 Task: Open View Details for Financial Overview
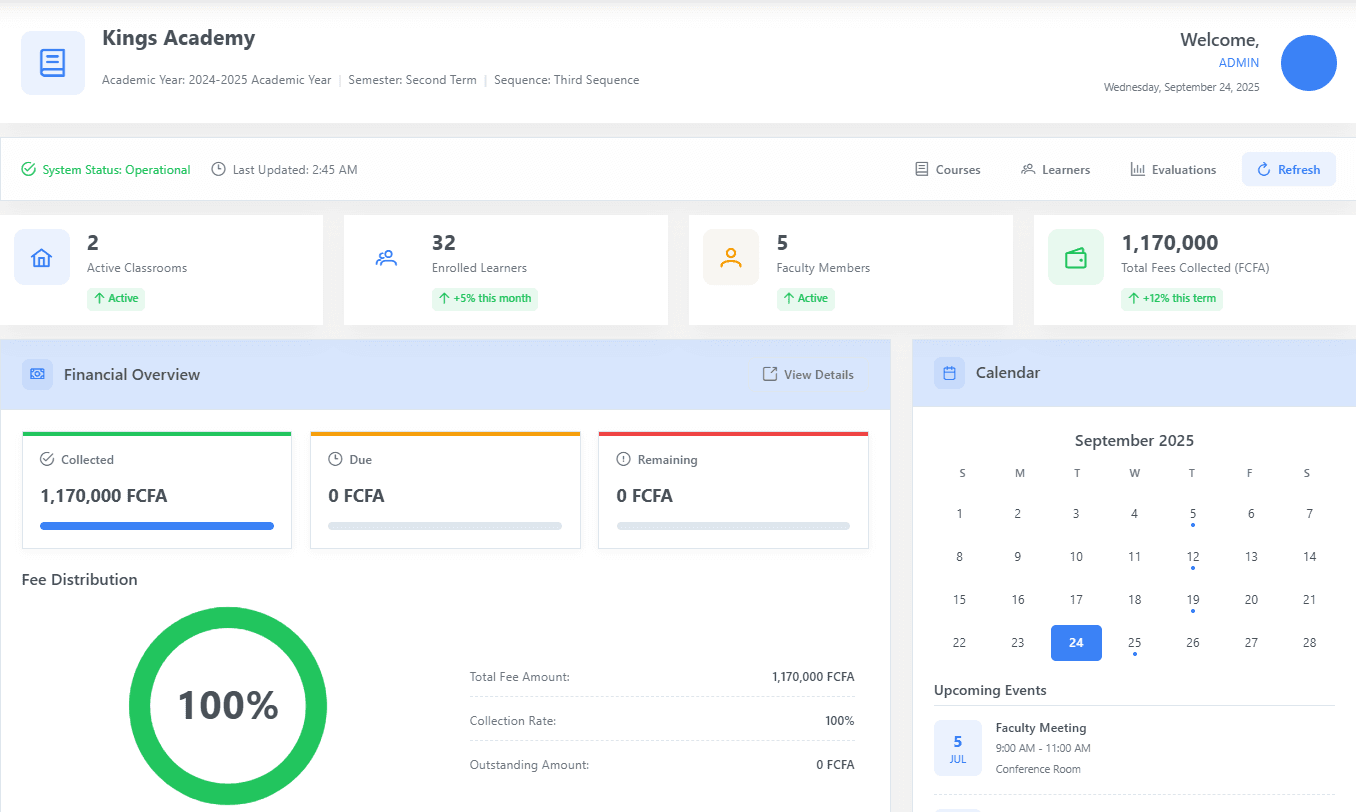click(x=808, y=375)
